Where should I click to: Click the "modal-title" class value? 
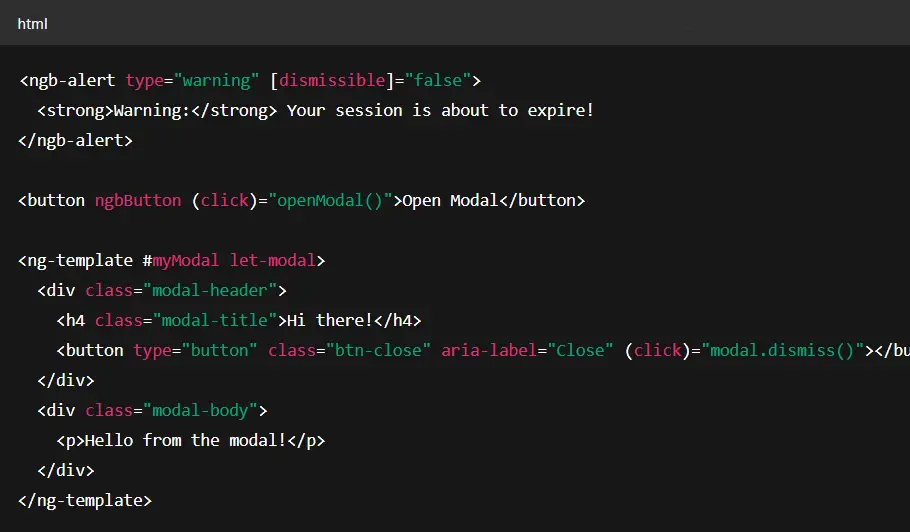(215, 320)
